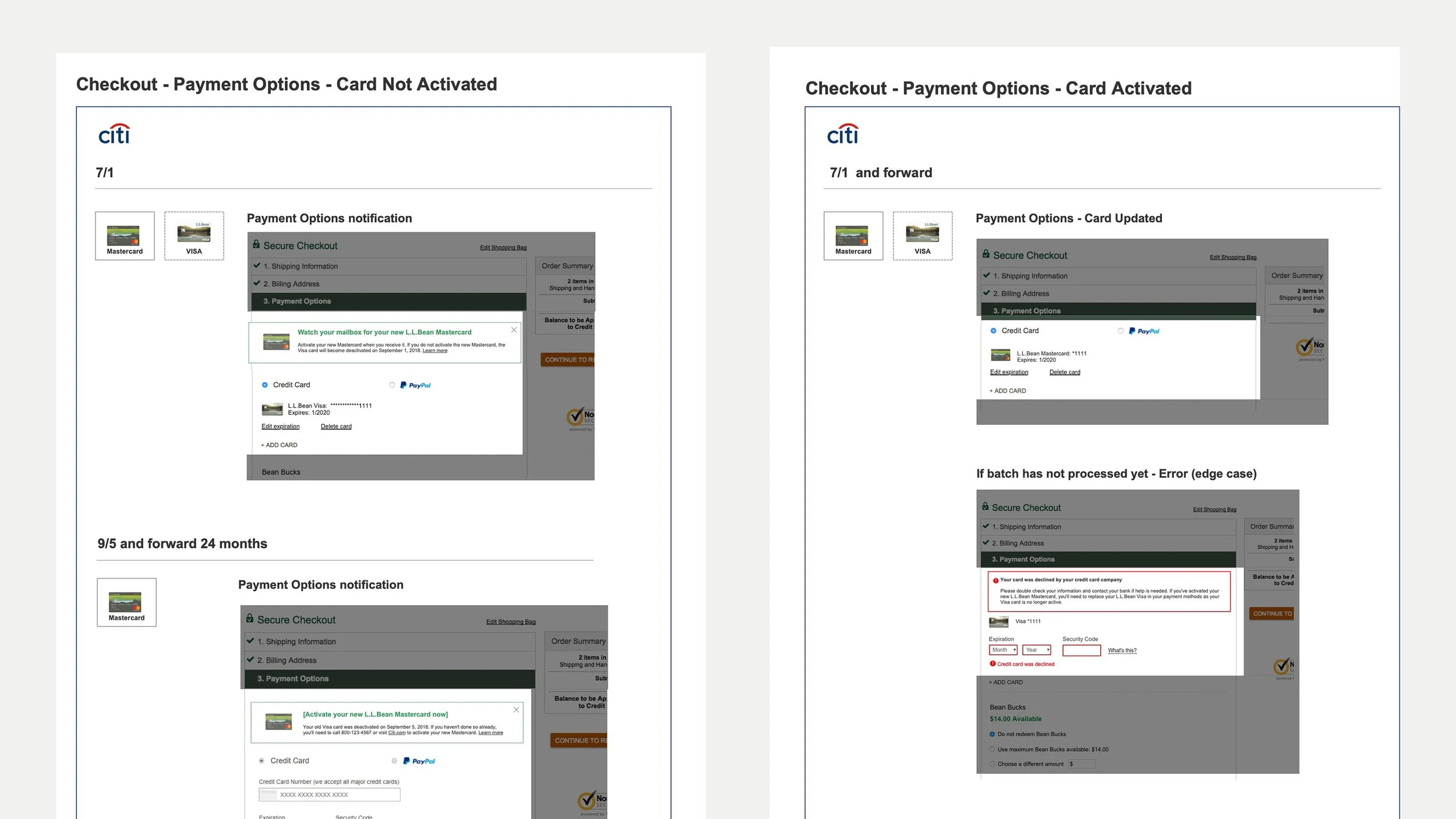Screen dimensions: 1456x819
Task: Click VISA thumbnail under '7/1 and forward'
Action: (923, 236)
